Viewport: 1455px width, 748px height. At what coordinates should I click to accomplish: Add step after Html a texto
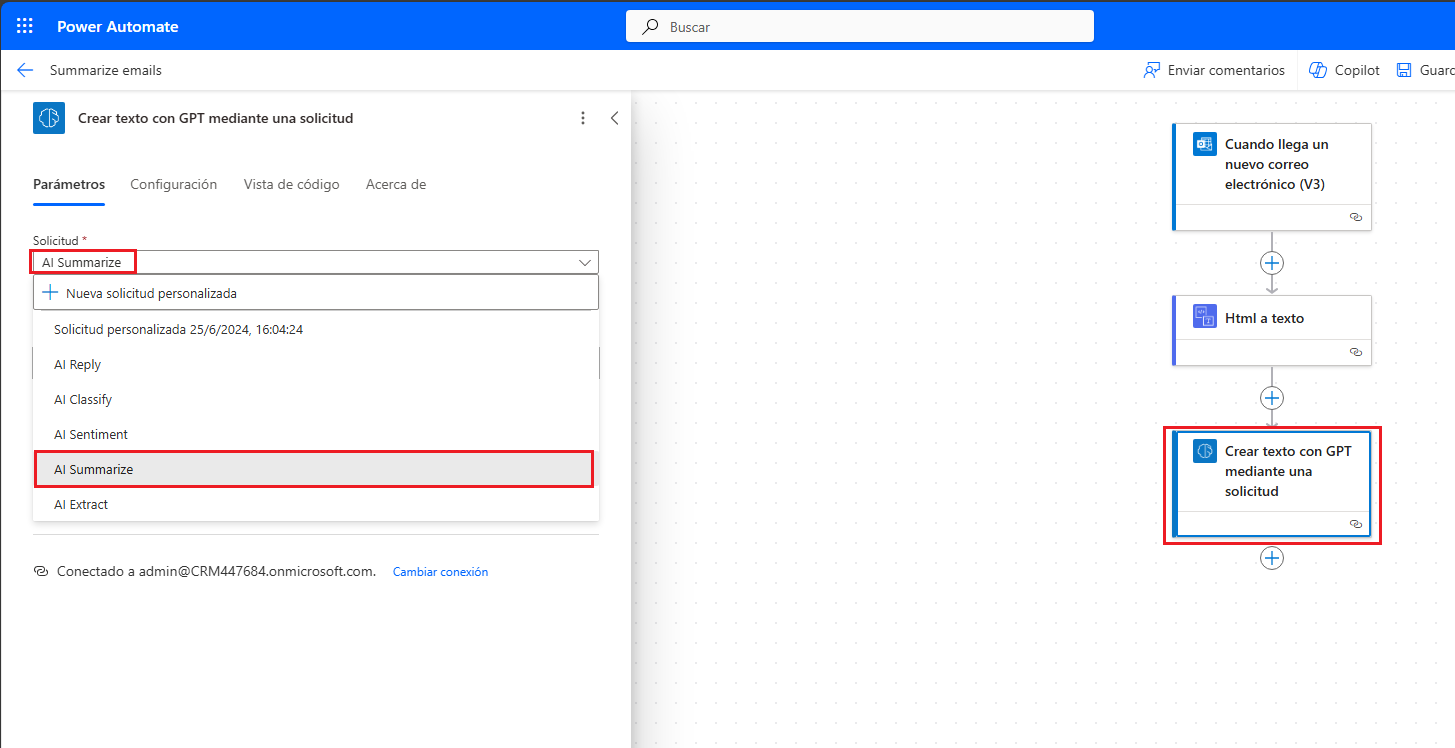pos(1272,398)
